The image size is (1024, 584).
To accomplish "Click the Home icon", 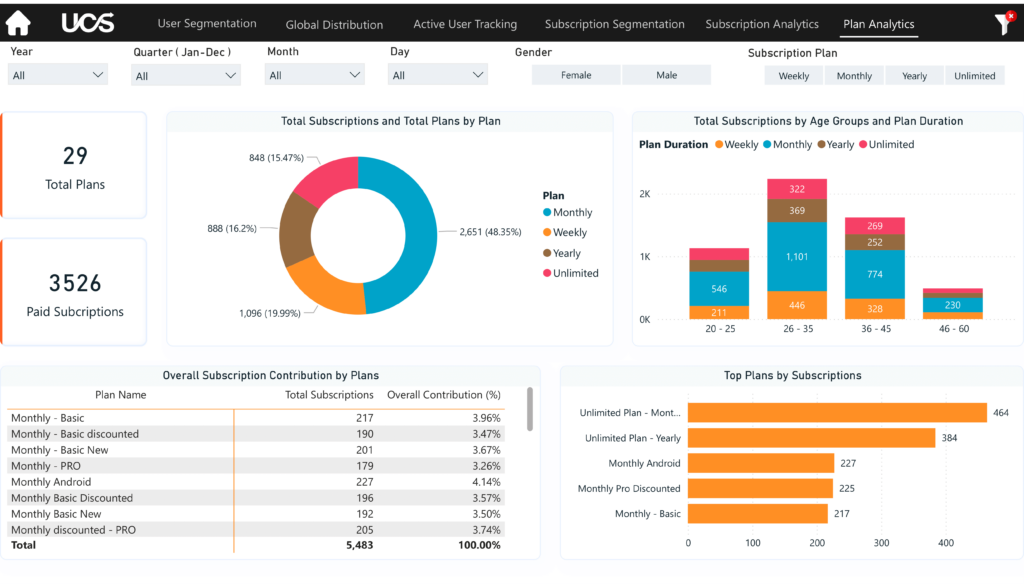I will 18,23.
